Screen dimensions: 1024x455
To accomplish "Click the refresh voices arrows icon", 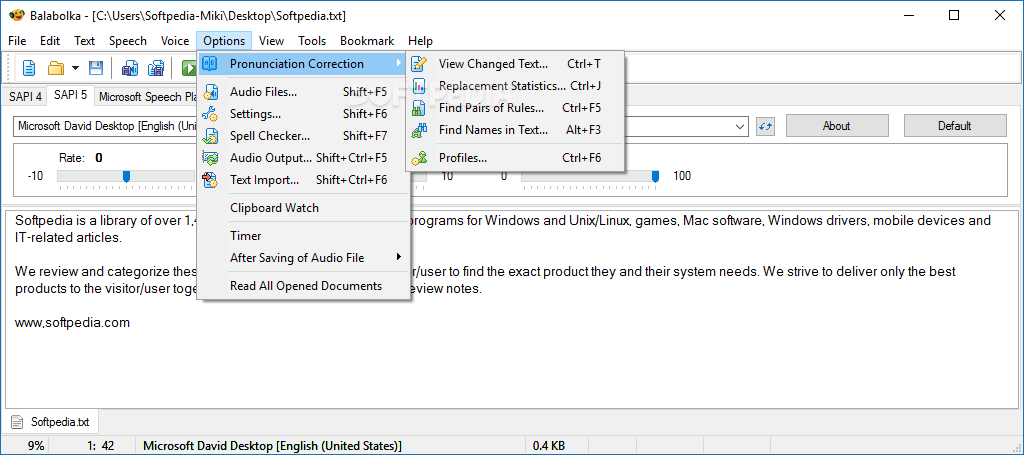I will pyautogui.click(x=765, y=126).
